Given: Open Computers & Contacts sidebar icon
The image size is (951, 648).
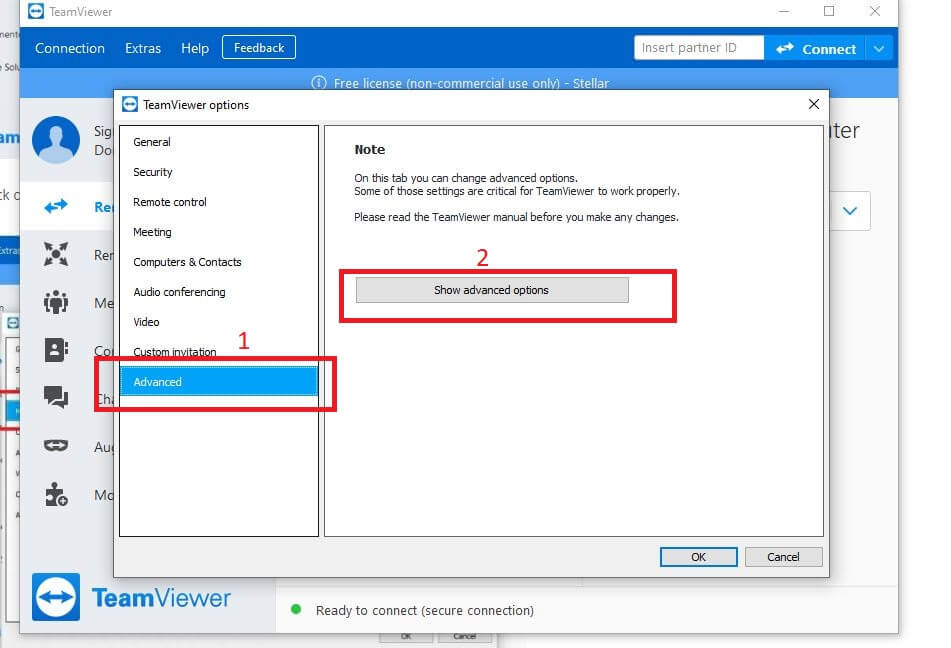Looking at the screenshot, I should pos(56,349).
